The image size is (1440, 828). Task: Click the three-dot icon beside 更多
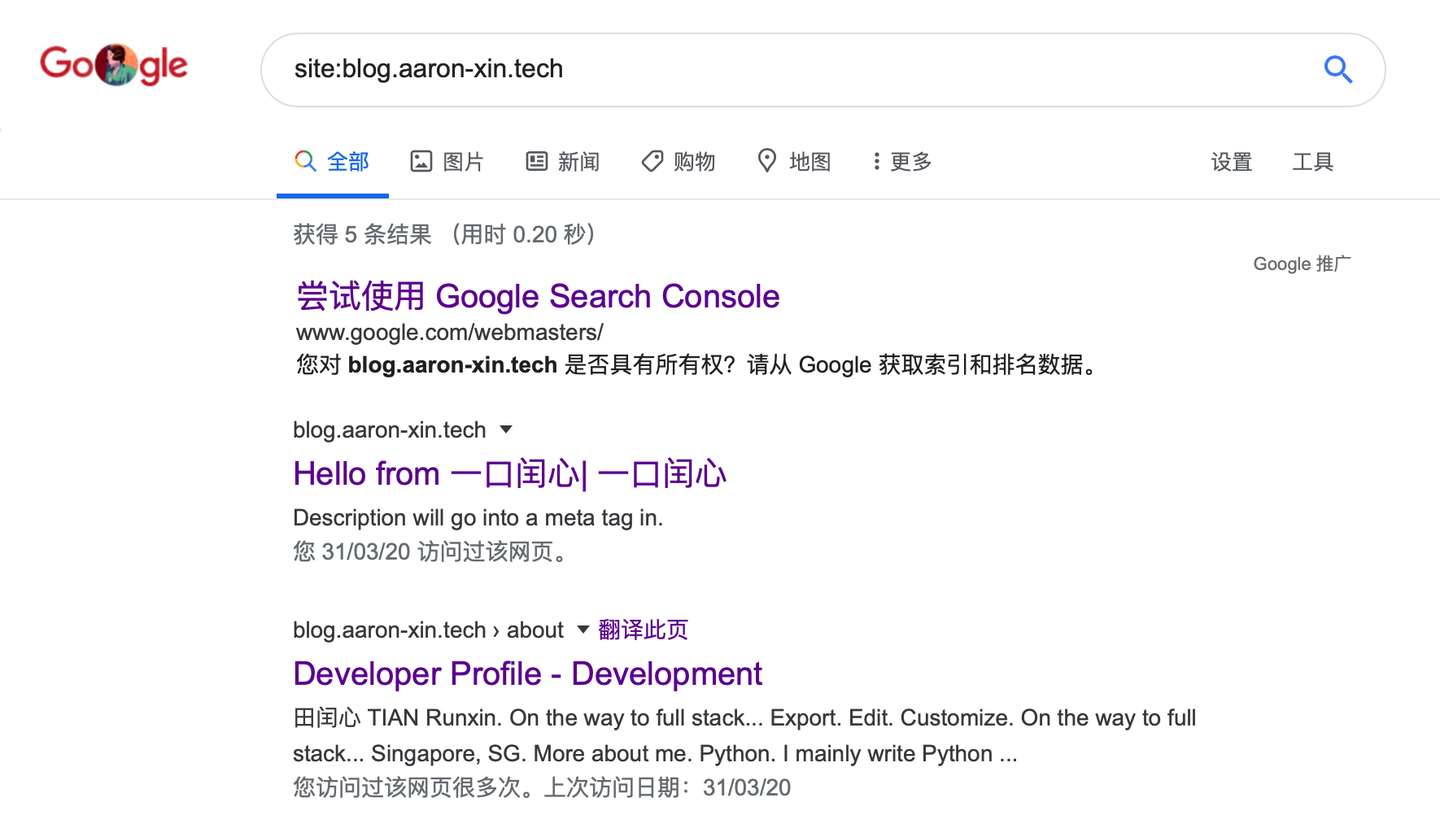[x=876, y=161]
